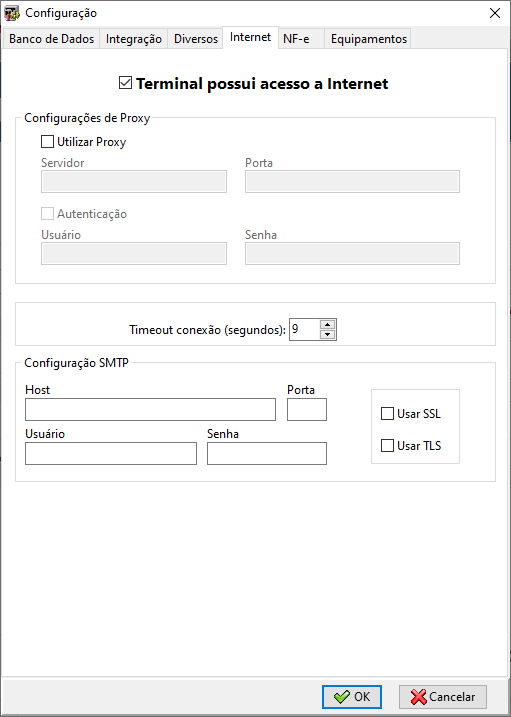
Task: Decrease timeout with the down spinner arrow
Action: click(x=328, y=334)
